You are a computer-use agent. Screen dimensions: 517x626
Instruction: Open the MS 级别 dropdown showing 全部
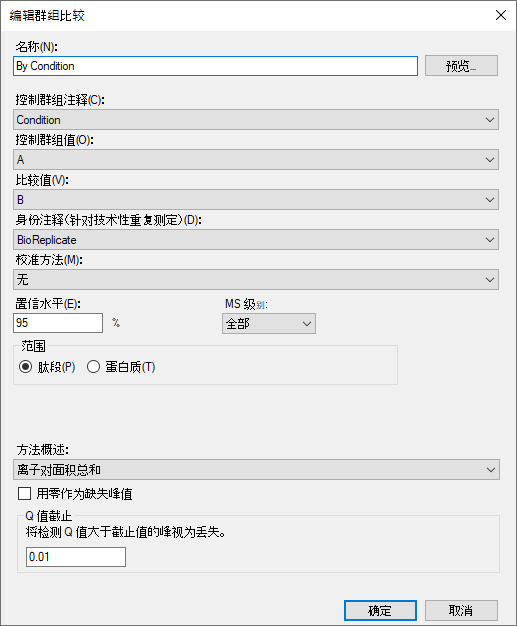(269, 323)
